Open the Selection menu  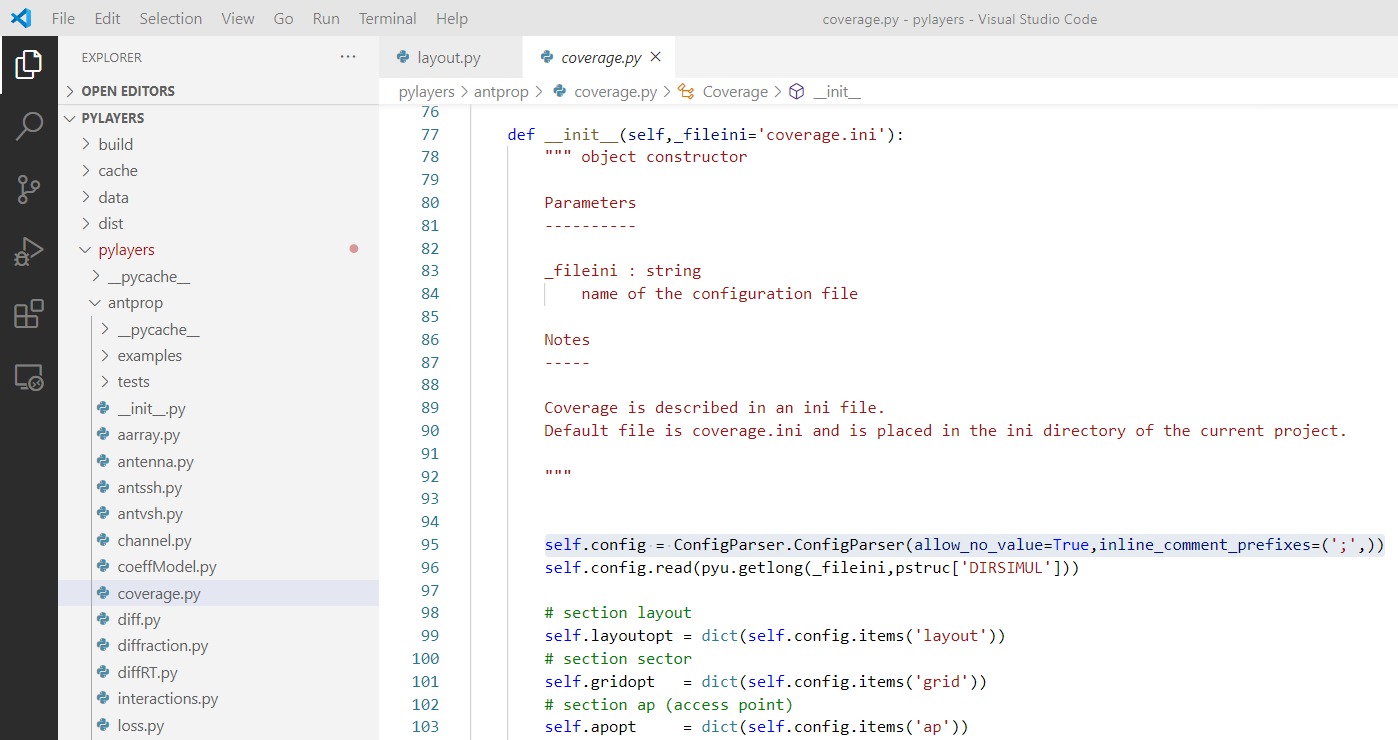point(170,18)
